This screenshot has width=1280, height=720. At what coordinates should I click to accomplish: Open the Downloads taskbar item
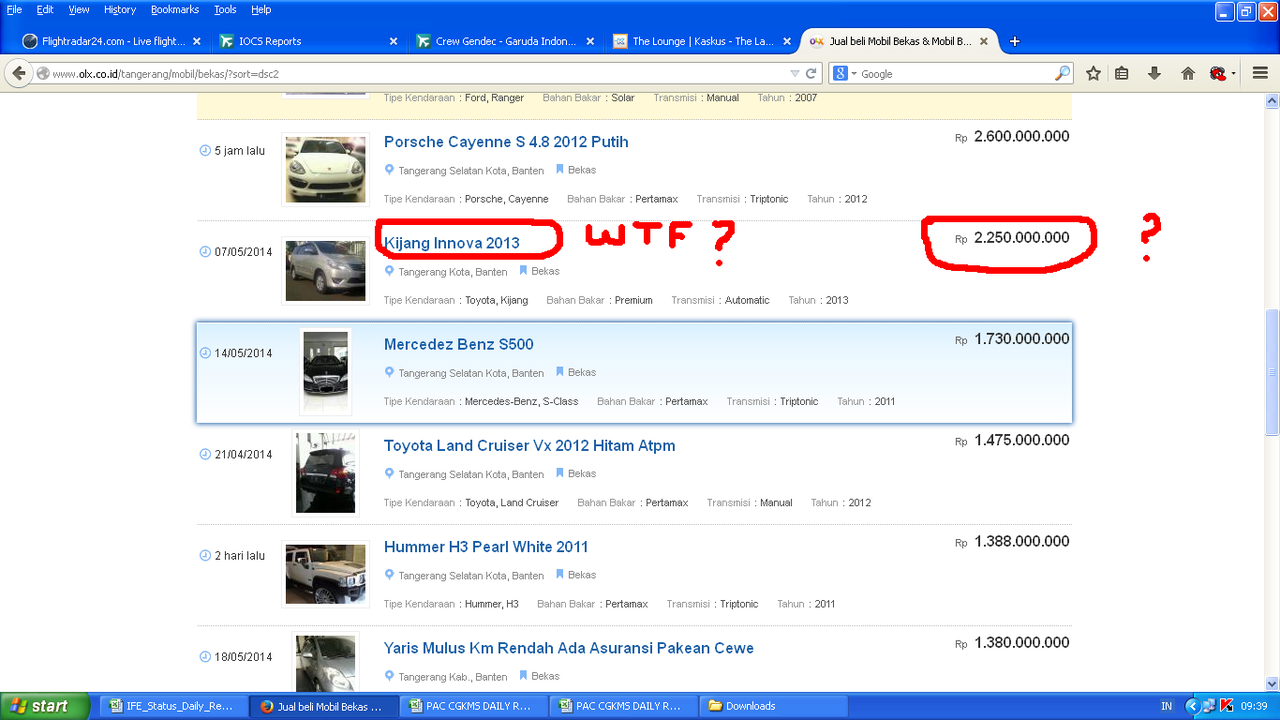(771, 706)
